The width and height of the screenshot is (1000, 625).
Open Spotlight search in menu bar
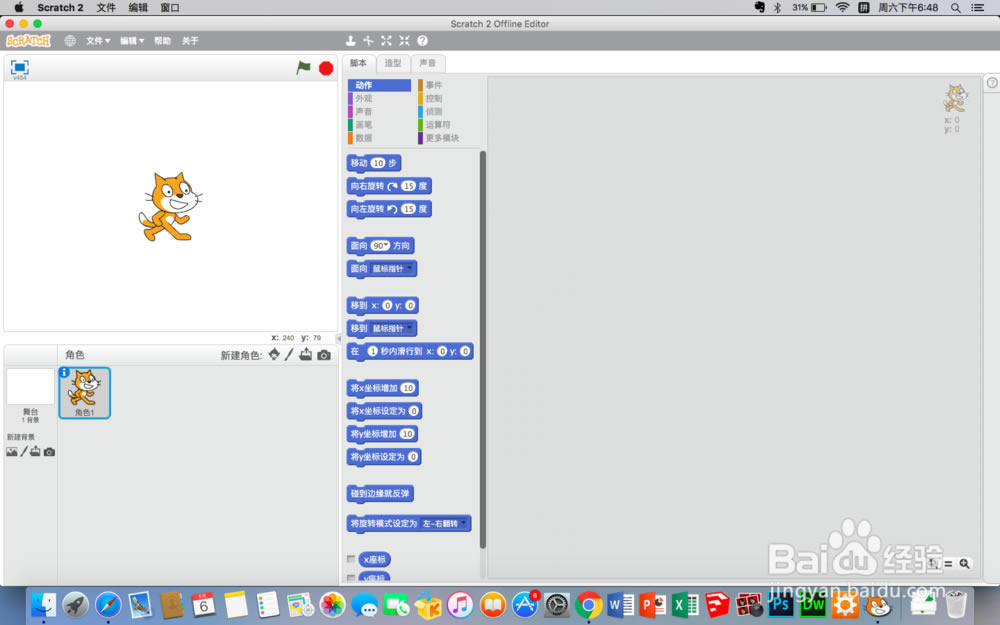955,8
